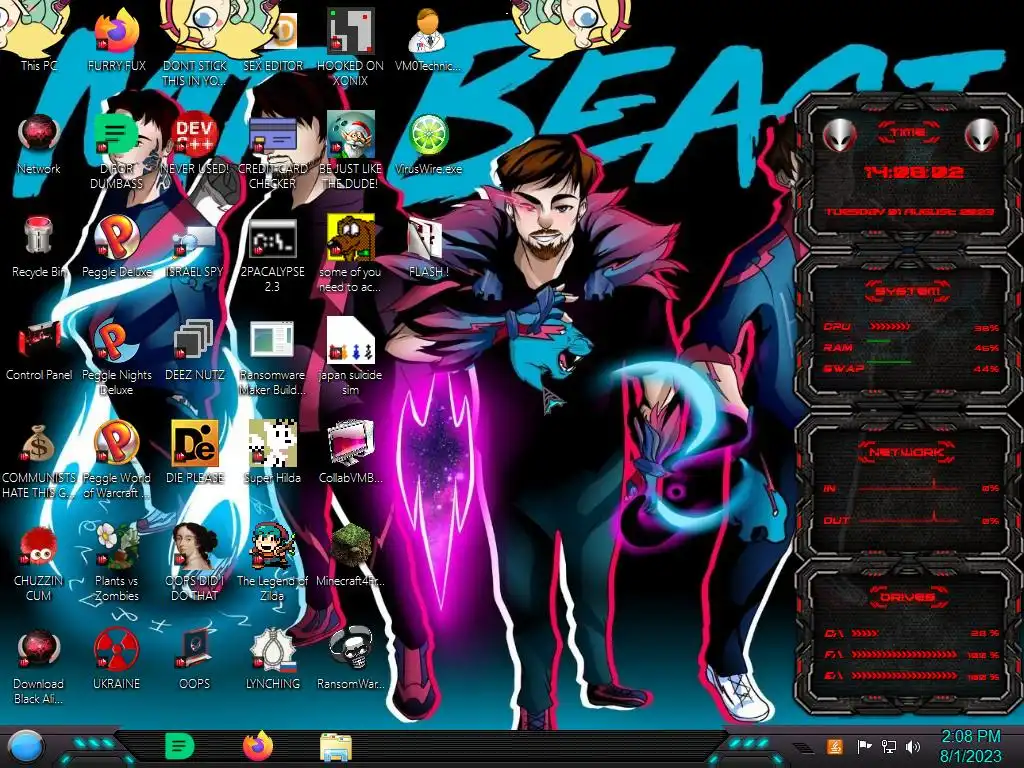Image resolution: width=1024 pixels, height=768 pixels.
Task: Click the TIME widget header
Action: pos(908,133)
